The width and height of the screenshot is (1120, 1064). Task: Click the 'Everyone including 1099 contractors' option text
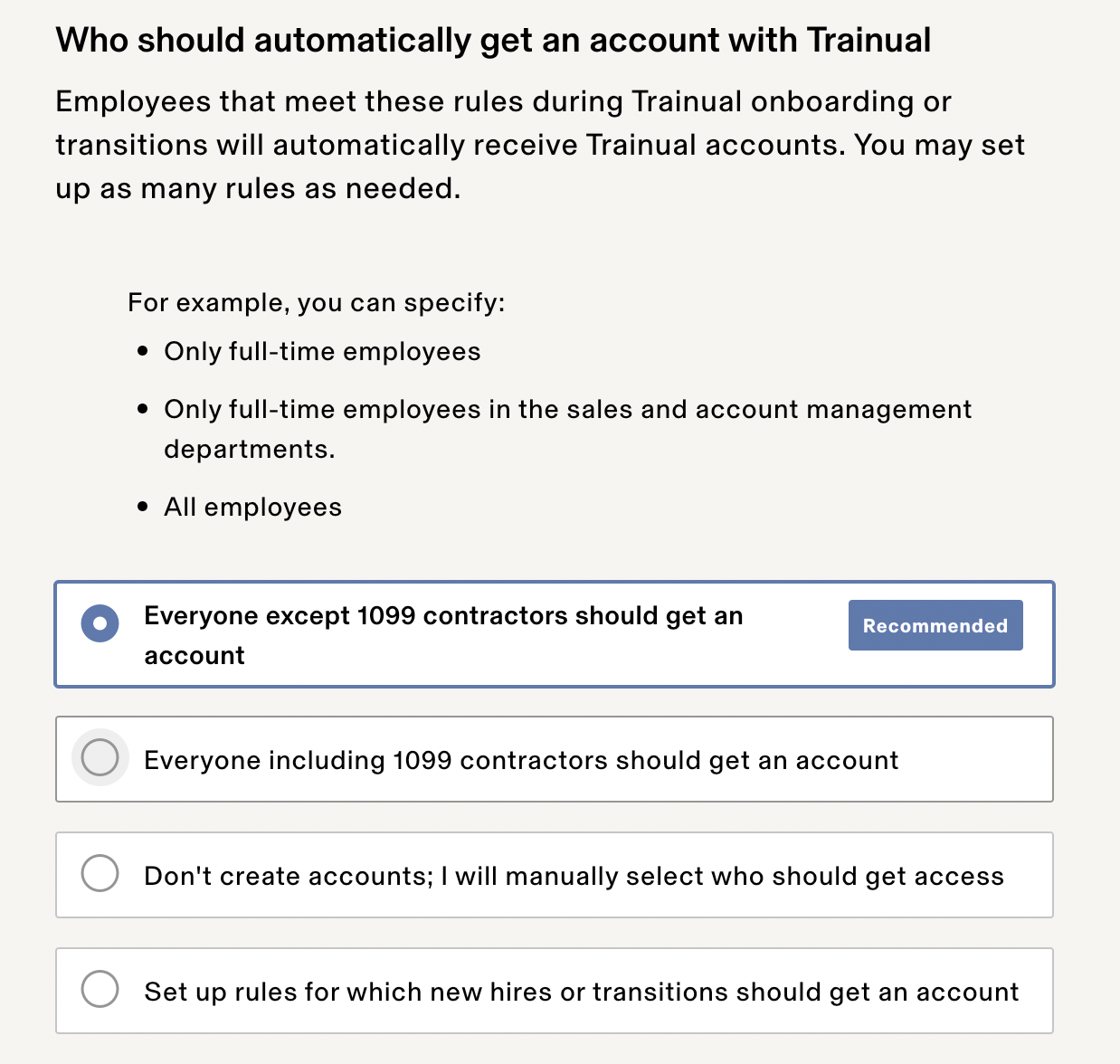click(520, 760)
